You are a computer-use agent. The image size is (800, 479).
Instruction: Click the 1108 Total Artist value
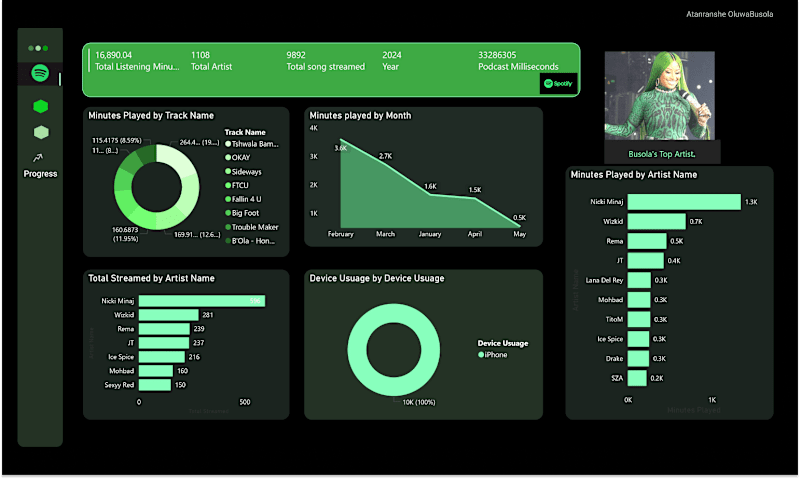pos(201,55)
